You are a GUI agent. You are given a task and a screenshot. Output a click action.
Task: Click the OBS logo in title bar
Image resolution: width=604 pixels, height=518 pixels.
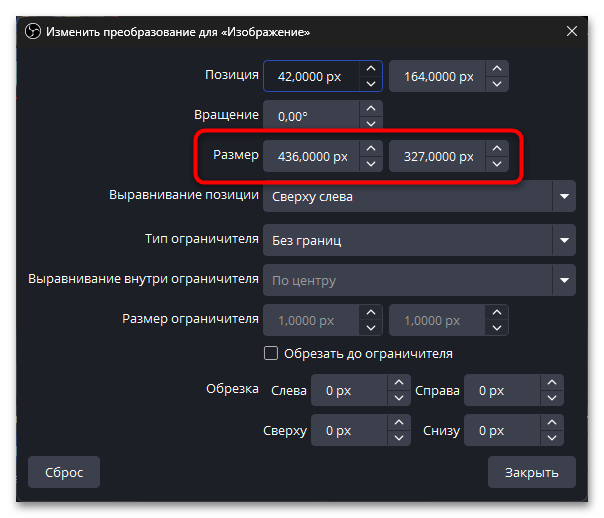(x=33, y=31)
